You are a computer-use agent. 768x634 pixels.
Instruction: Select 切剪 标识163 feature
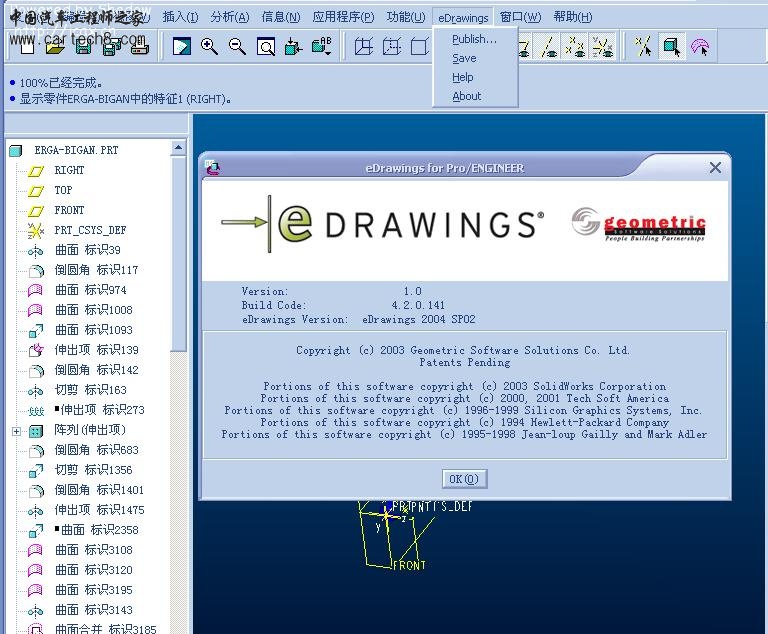click(91, 390)
